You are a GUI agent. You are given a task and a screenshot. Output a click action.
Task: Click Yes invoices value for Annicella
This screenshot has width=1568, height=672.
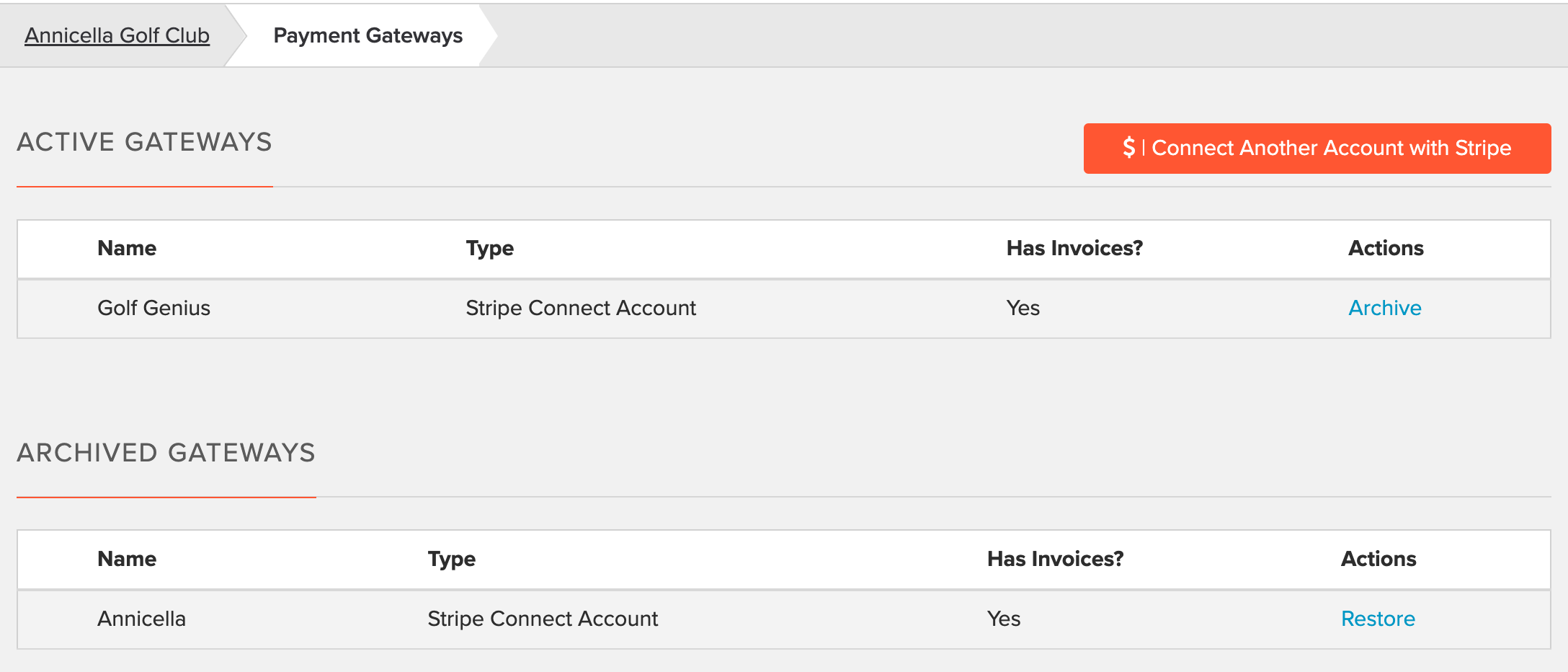[1003, 619]
